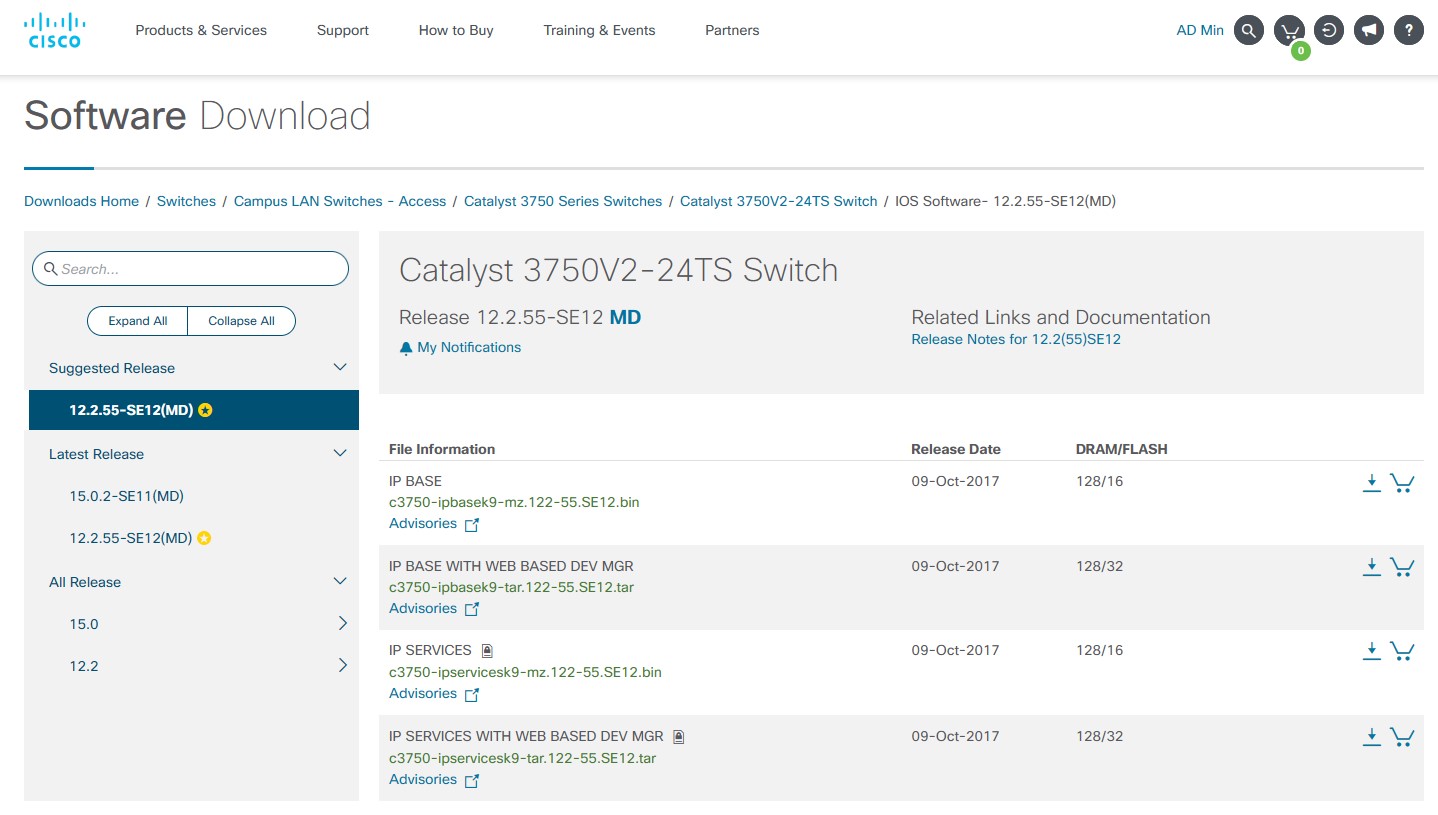The image size is (1438, 815).
Task: Open the search icon in header
Action: tap(1248, 30)
